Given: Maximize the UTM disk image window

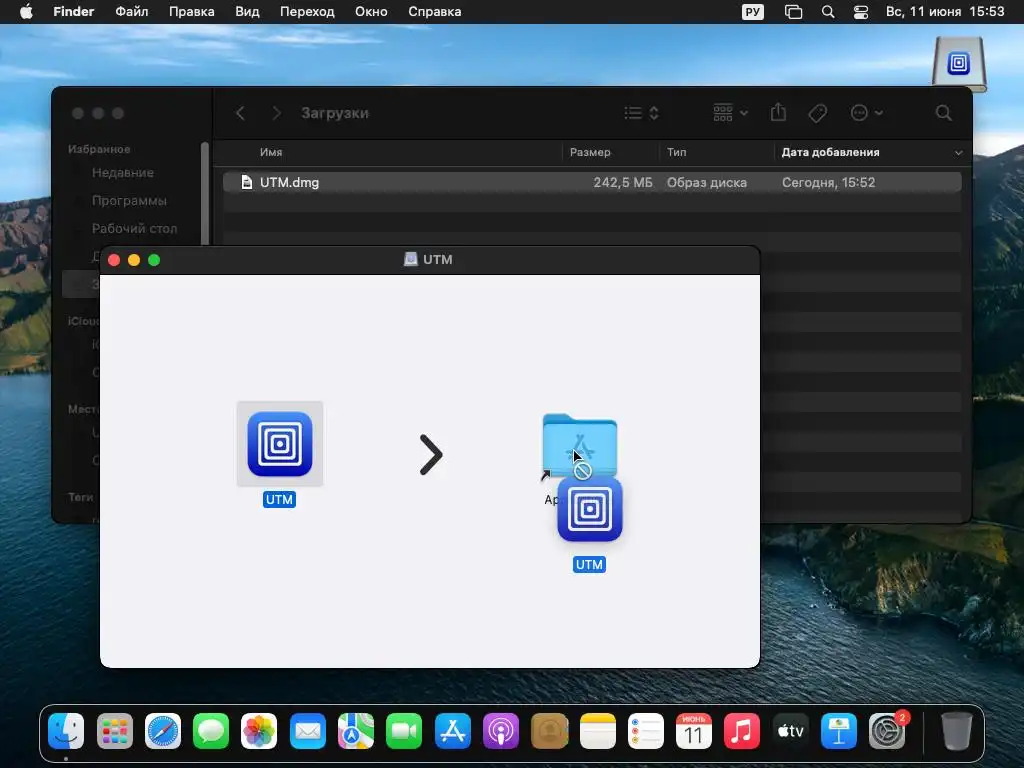Looking at the screenshot, I should click(x=154, y=260).
